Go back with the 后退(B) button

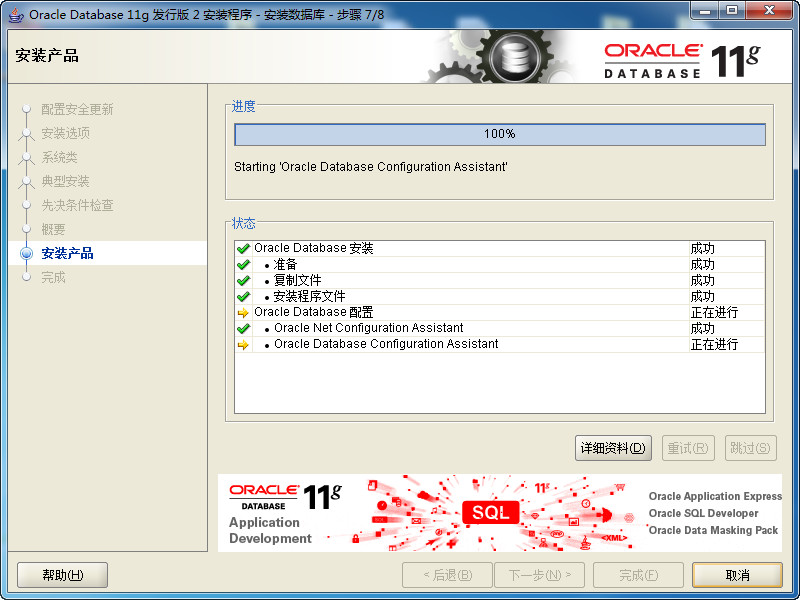click(x=447, y=575)
